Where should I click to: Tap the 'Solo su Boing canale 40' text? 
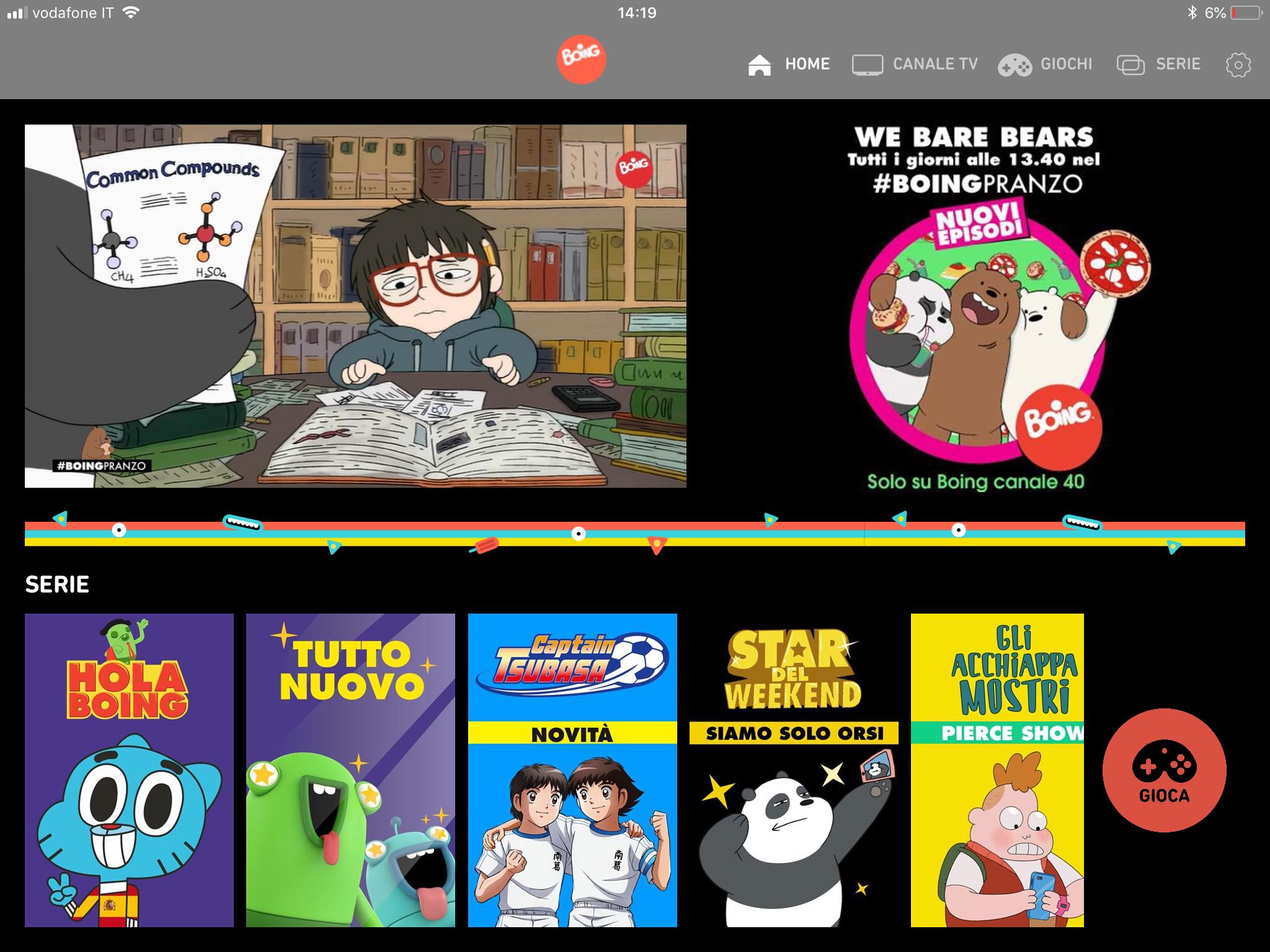coord(975,482)
